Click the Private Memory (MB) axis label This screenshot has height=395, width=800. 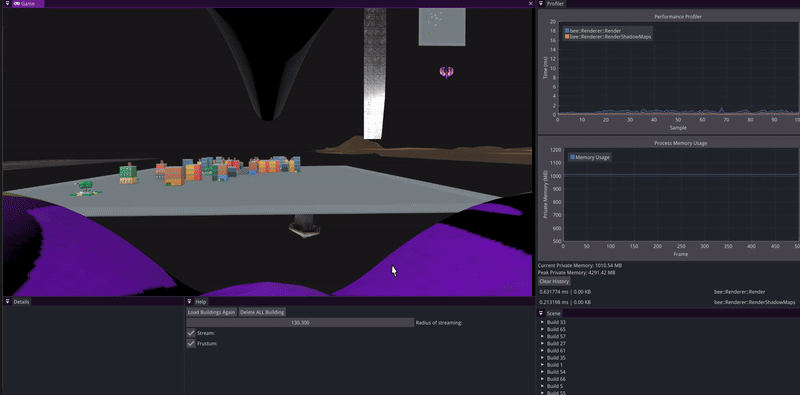pyautogui.click(x=545, y=194)
